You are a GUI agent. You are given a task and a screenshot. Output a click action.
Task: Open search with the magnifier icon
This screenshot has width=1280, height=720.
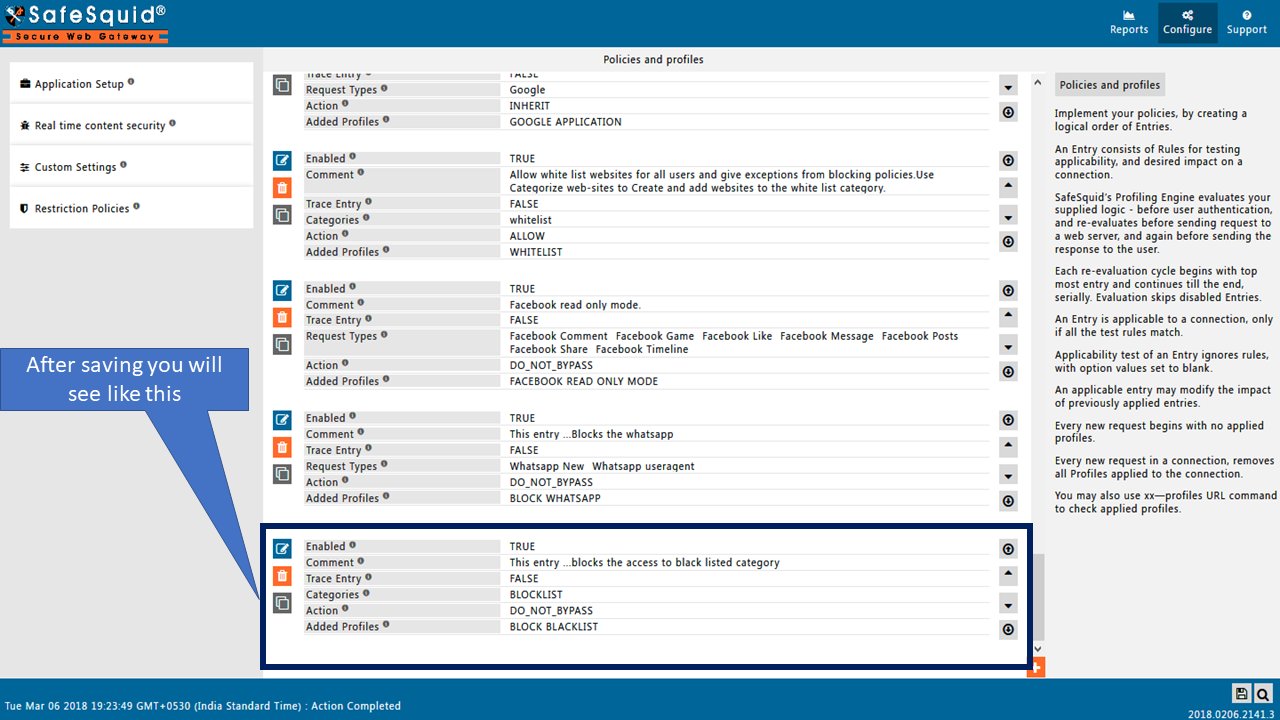1263,694
